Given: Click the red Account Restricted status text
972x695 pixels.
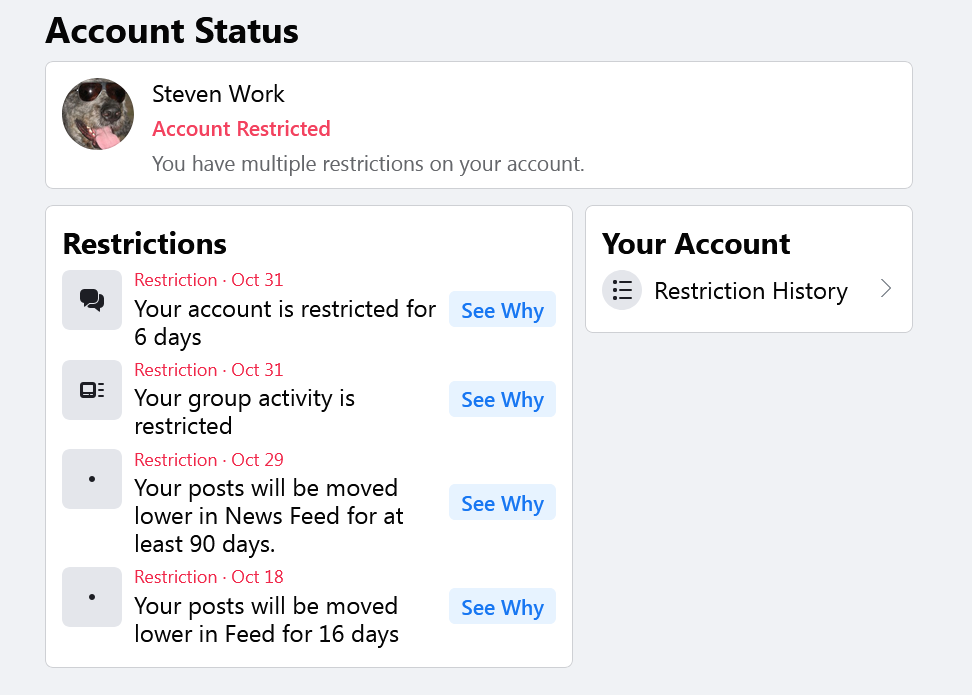Looking at the screenshot, I should pos(241,129).
